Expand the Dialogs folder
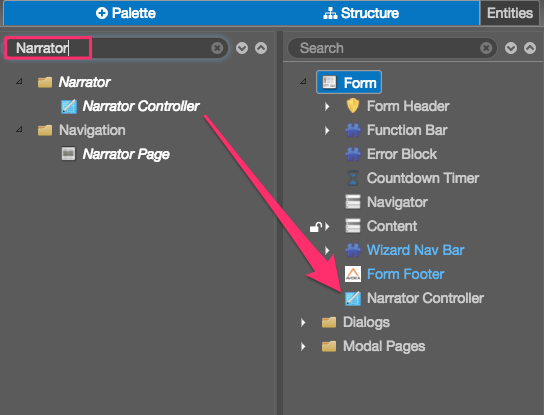This screenshot has height=415, width=544. tap(303, 322)
